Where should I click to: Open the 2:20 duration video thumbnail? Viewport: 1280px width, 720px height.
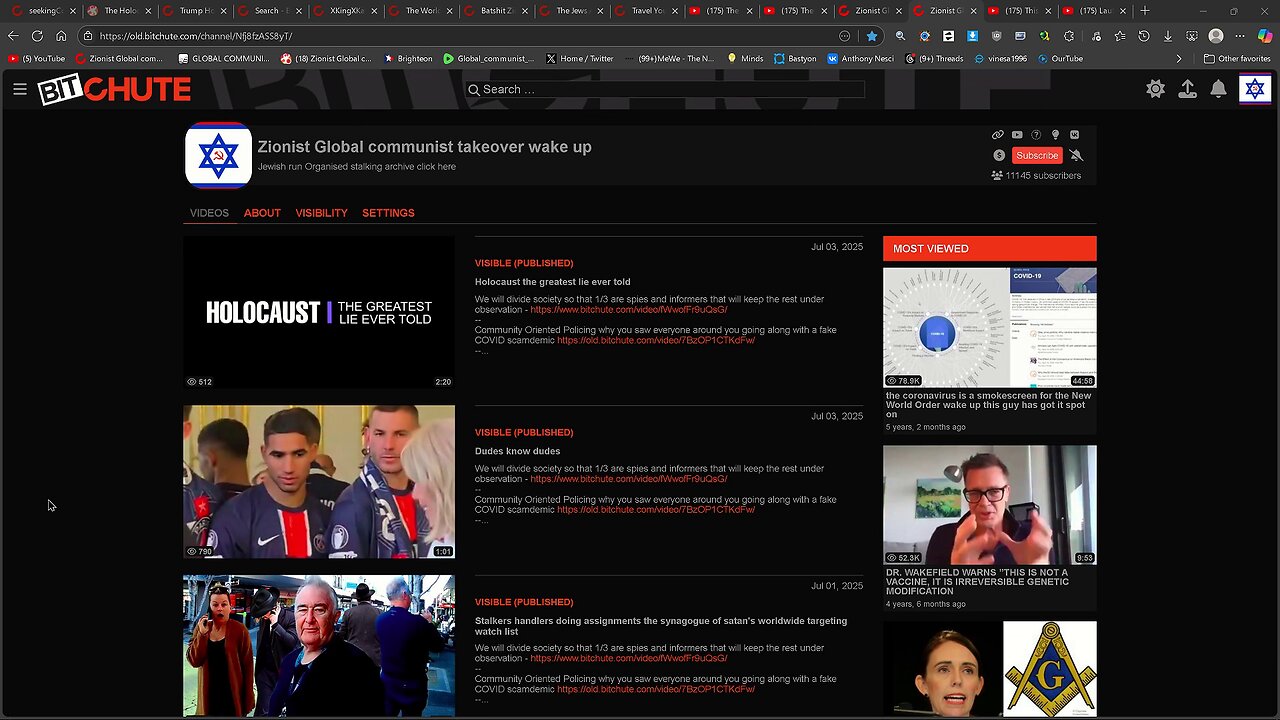click(319, 312)
